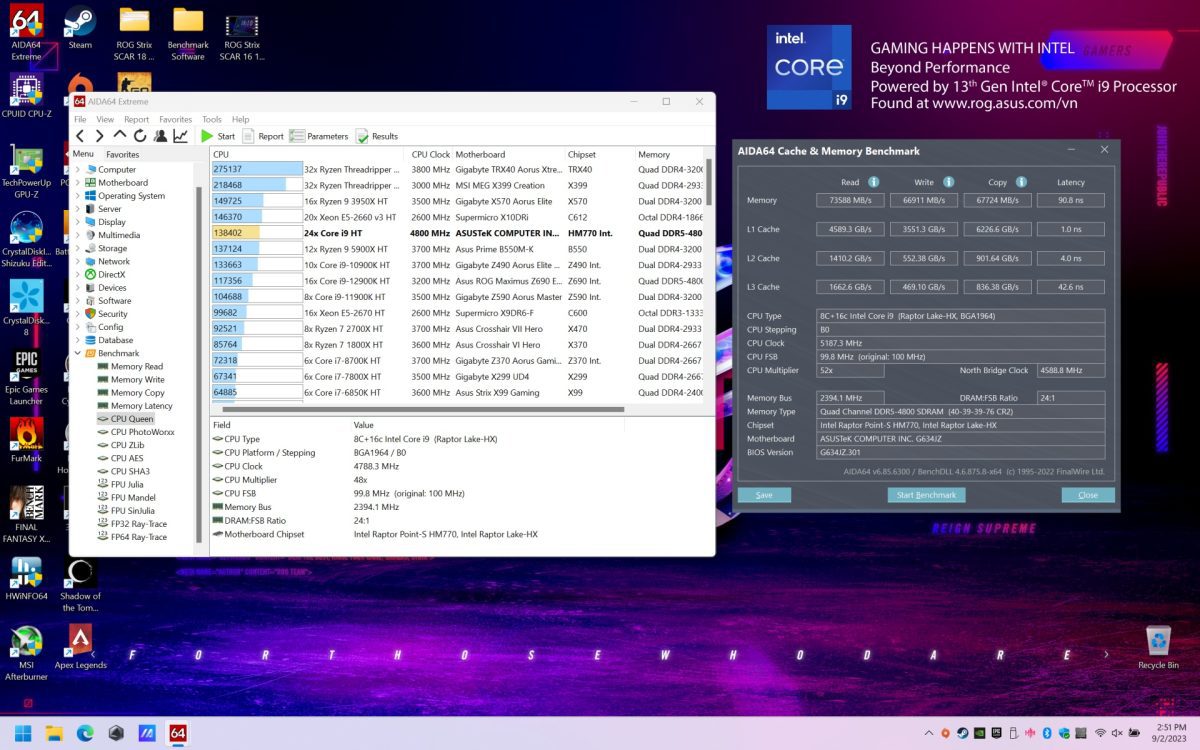
Task: Select the CPU ZLib benchmark
Action: pos(121,445)
